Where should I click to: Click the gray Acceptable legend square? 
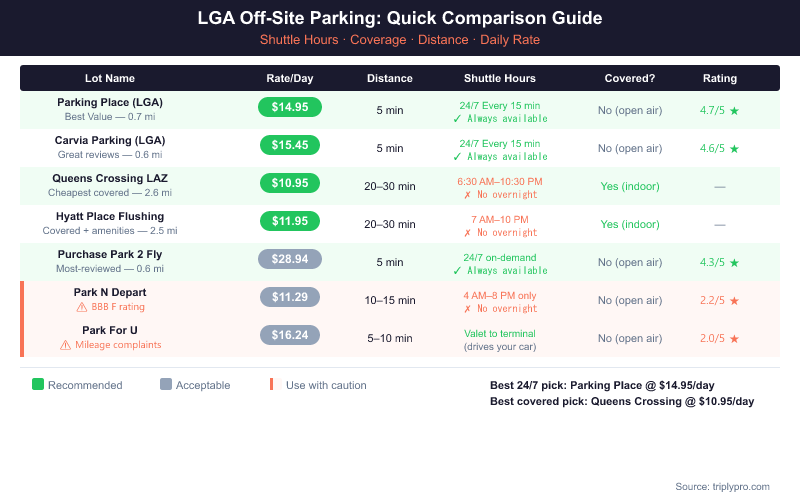click(x=166, y=385)
